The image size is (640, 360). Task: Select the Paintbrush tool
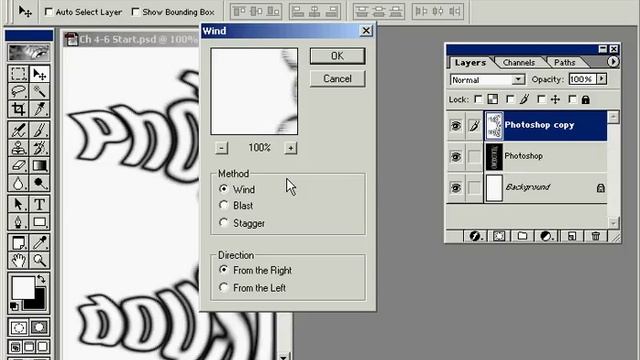click(x=40, y=130)
